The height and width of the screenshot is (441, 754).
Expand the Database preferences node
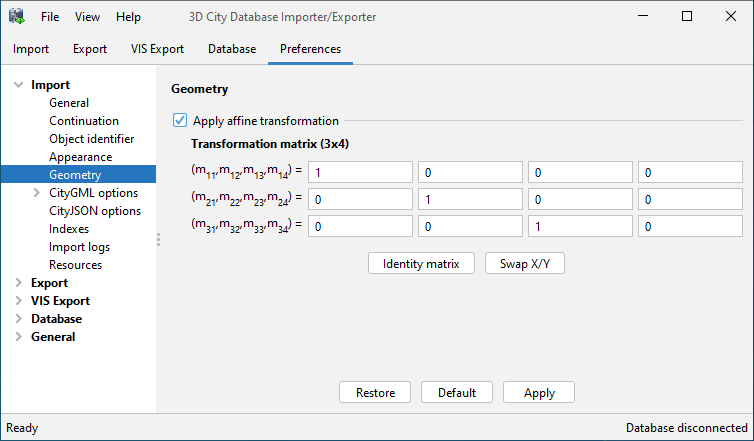click(19, 319)
